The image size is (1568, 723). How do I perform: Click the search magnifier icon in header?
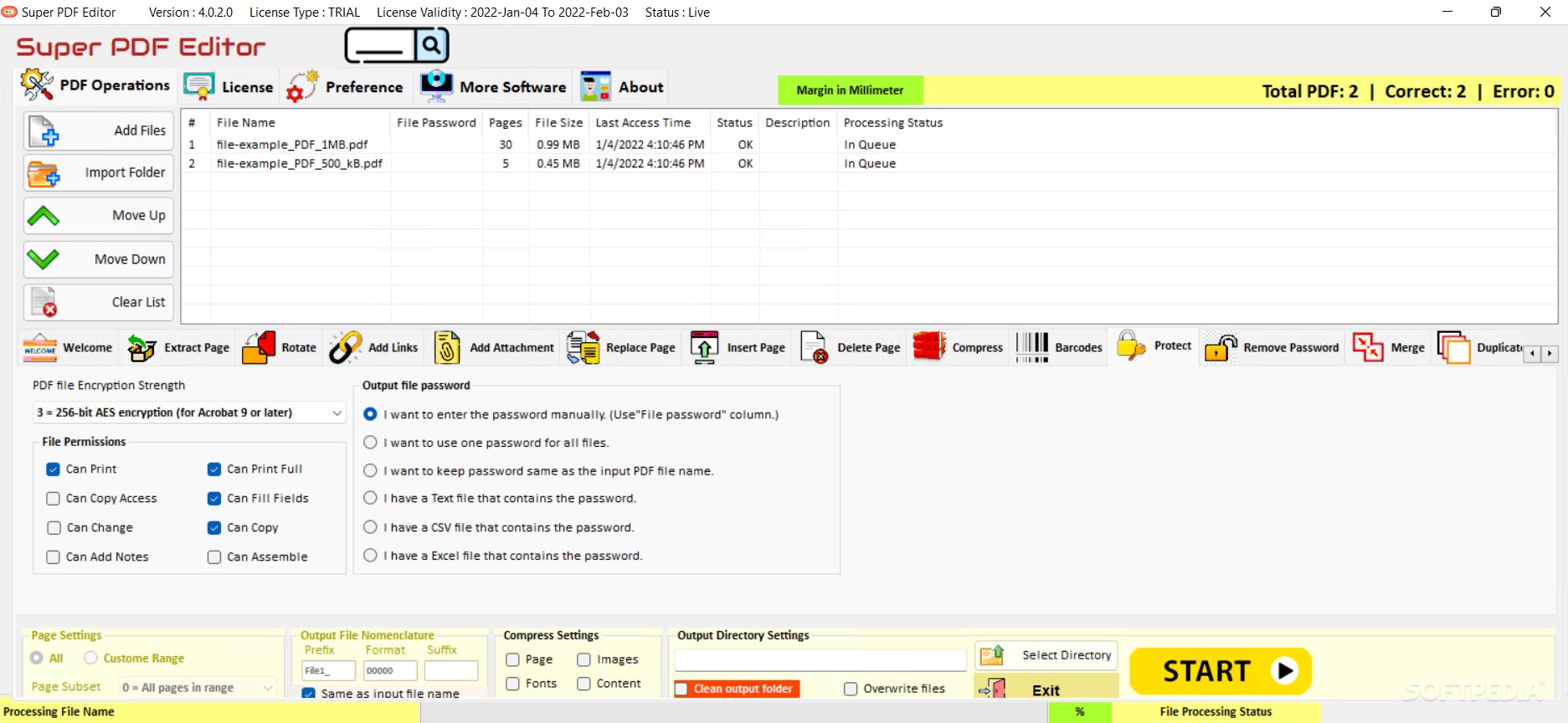(x=430, y=44)
